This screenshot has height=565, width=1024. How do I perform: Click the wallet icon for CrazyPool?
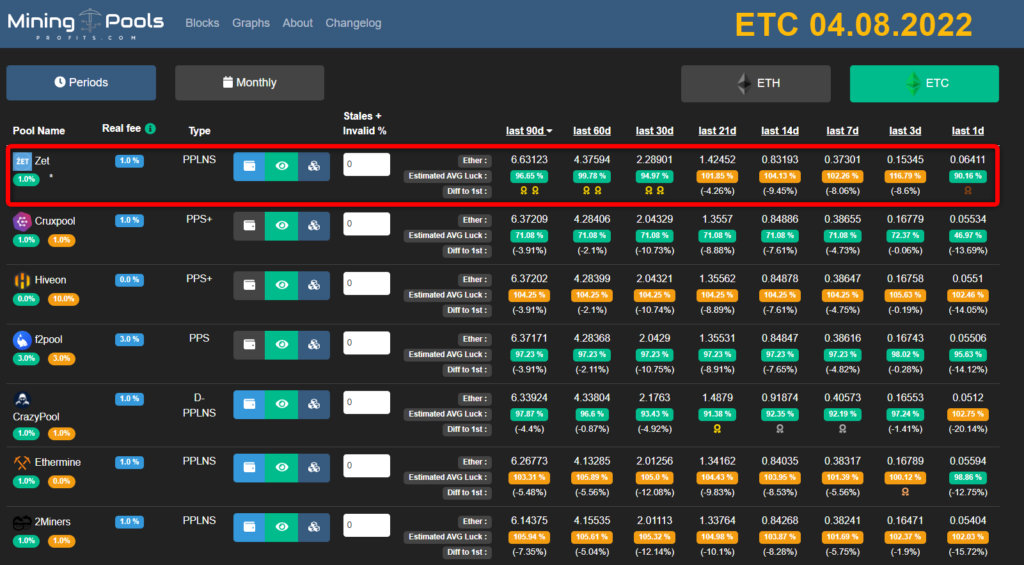coord(249,404)
